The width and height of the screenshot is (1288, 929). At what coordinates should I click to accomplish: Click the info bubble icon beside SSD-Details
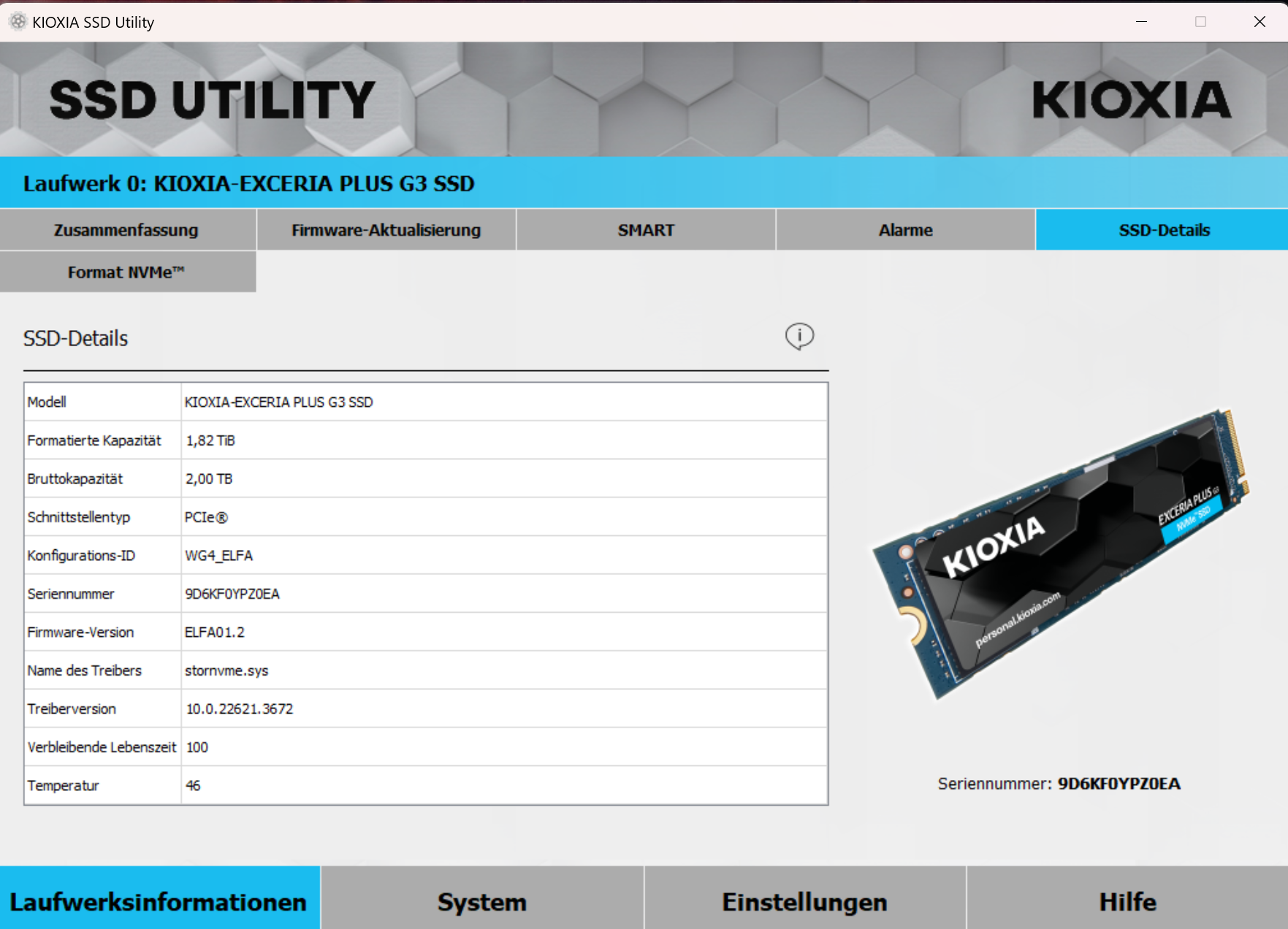[799, 337]
